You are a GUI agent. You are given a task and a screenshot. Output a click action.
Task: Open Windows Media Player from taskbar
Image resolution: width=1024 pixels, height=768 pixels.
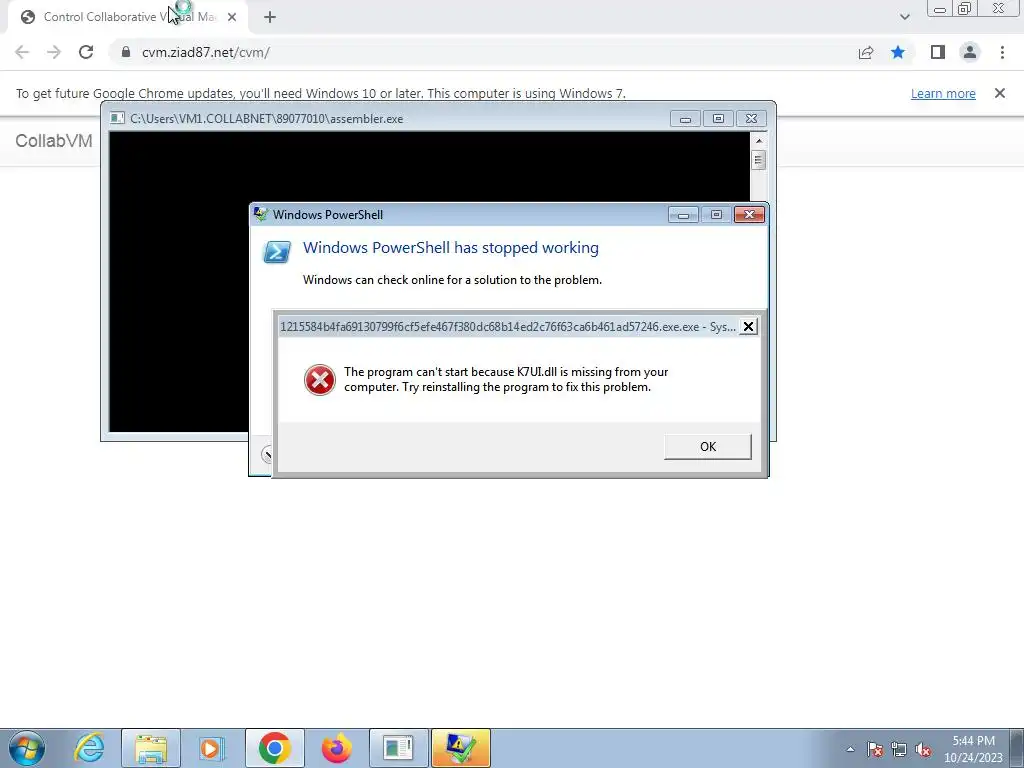(x=211, y=748)
